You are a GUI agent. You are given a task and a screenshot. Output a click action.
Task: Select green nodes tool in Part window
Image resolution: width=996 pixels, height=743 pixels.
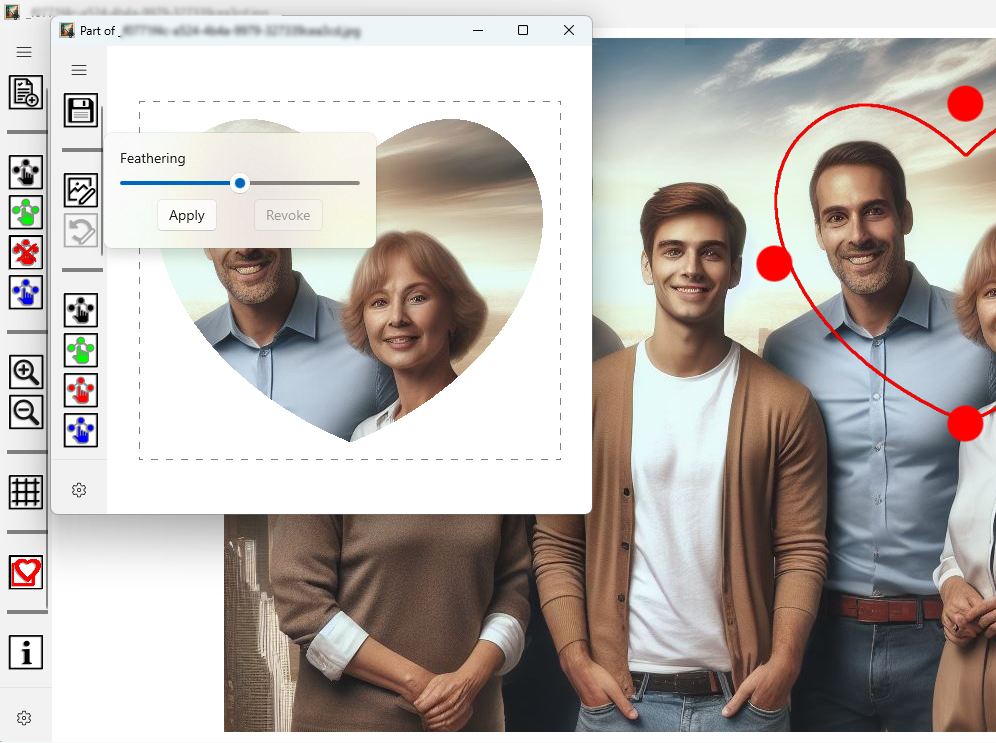(x=81, y=350)
